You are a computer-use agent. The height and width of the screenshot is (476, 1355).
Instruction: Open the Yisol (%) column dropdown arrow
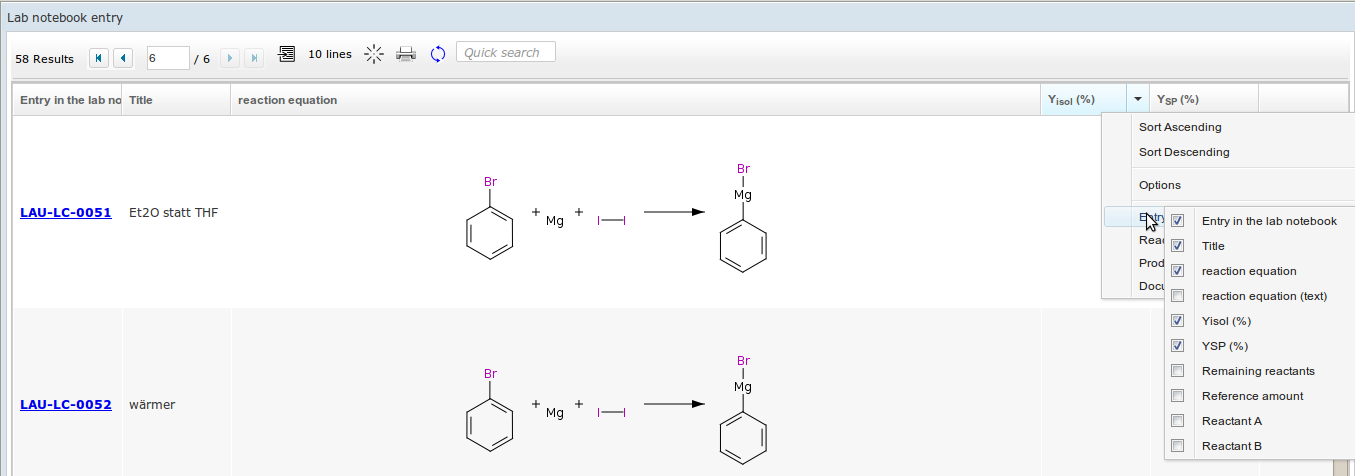1137,100
